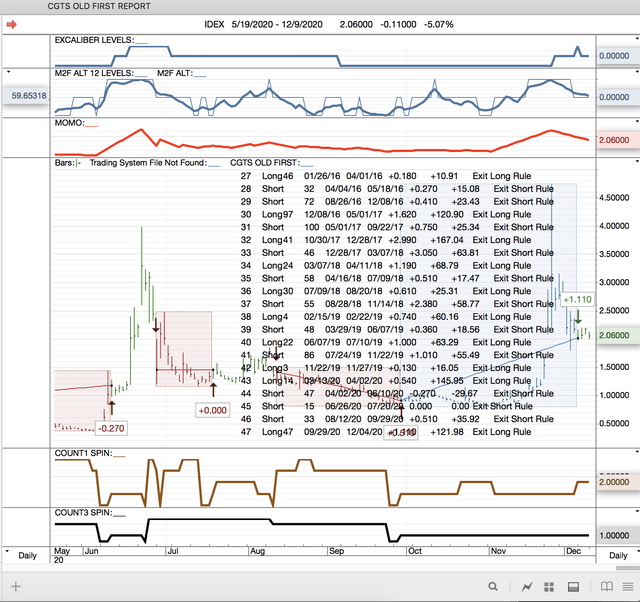This screenshot has height=602, width=640.
Task: Open COUNT1 SPIN panel menu triangle
Action: [x=637, y=452]
